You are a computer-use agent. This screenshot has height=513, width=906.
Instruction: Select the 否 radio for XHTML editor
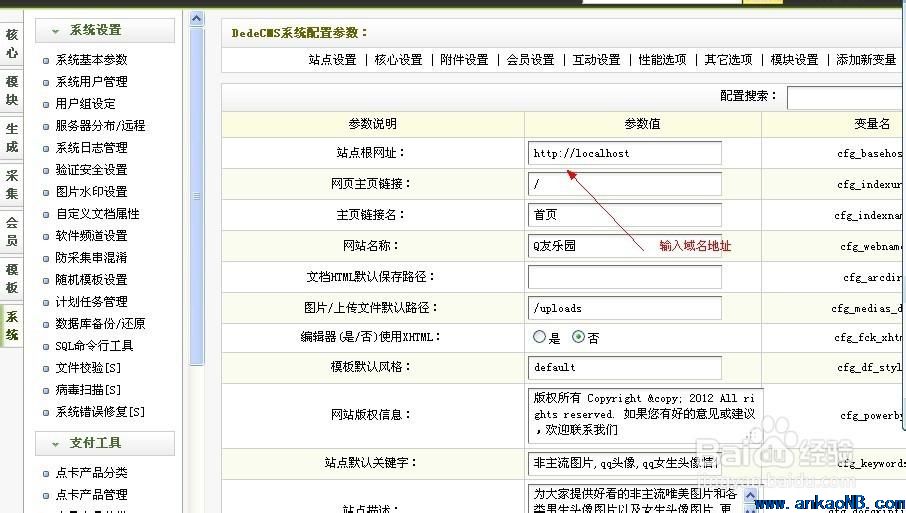pos(578,338)
